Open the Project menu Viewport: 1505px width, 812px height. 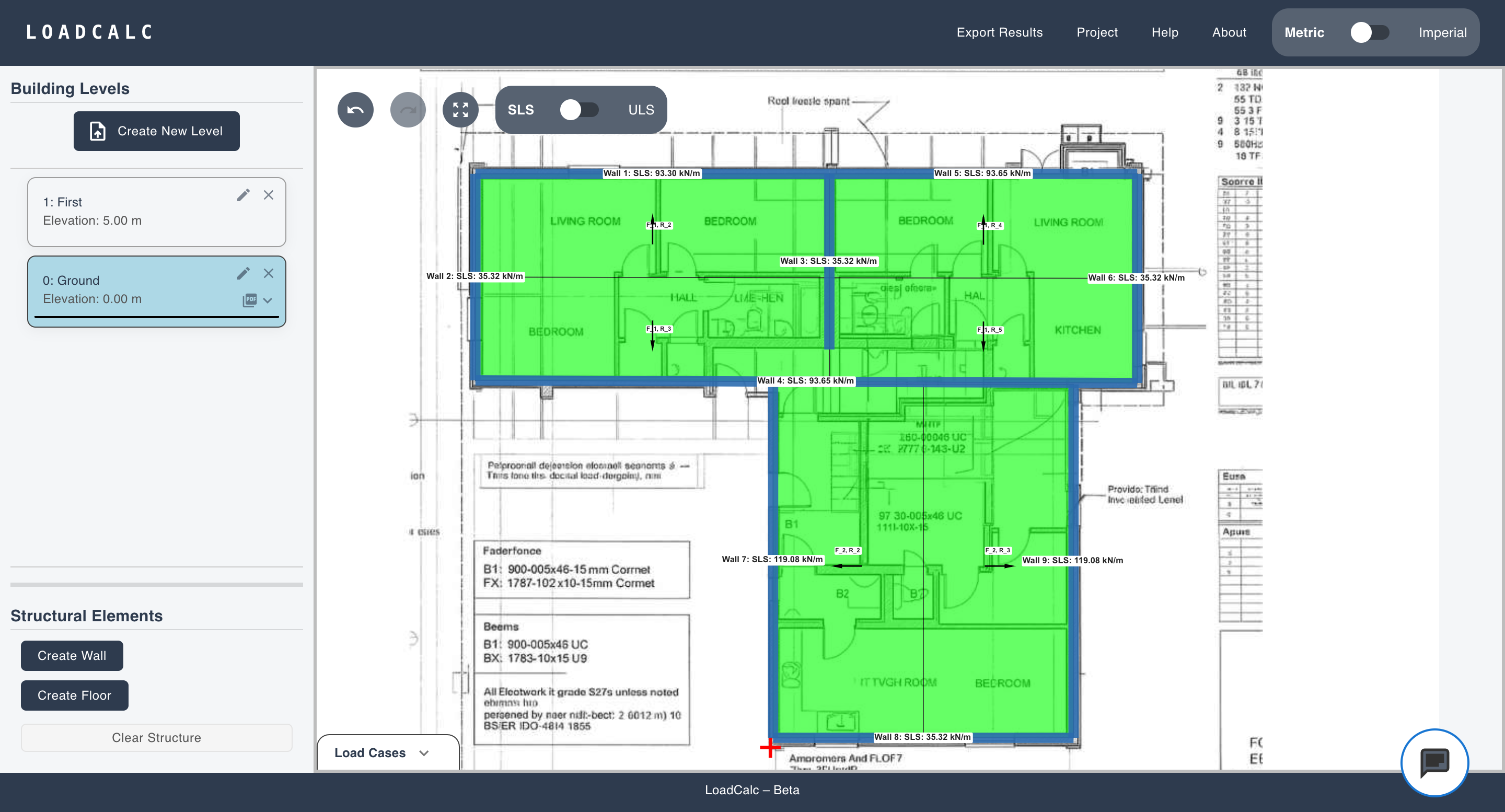pyautogui.click(x=1097, y=32)
